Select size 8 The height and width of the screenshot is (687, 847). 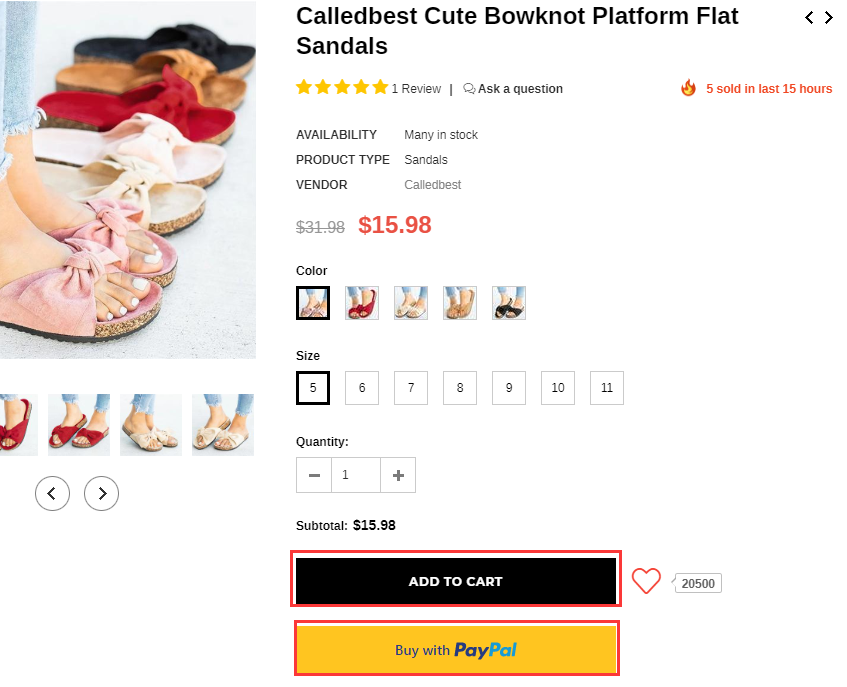pos(460,388)
